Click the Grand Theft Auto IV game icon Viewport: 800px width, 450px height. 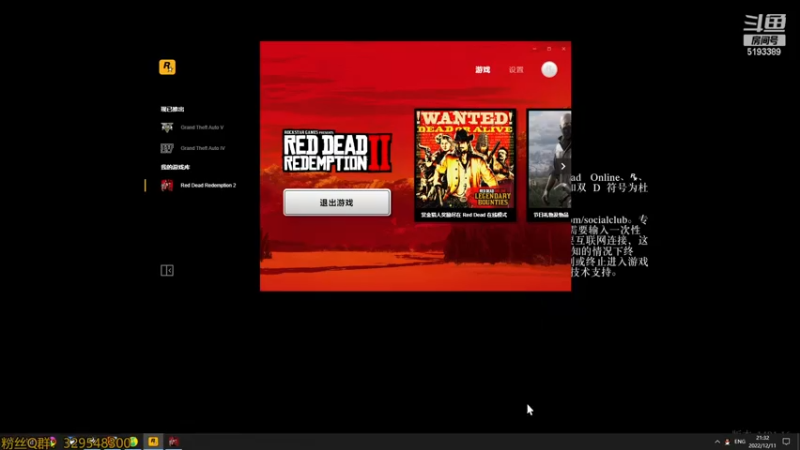(167, 148)
